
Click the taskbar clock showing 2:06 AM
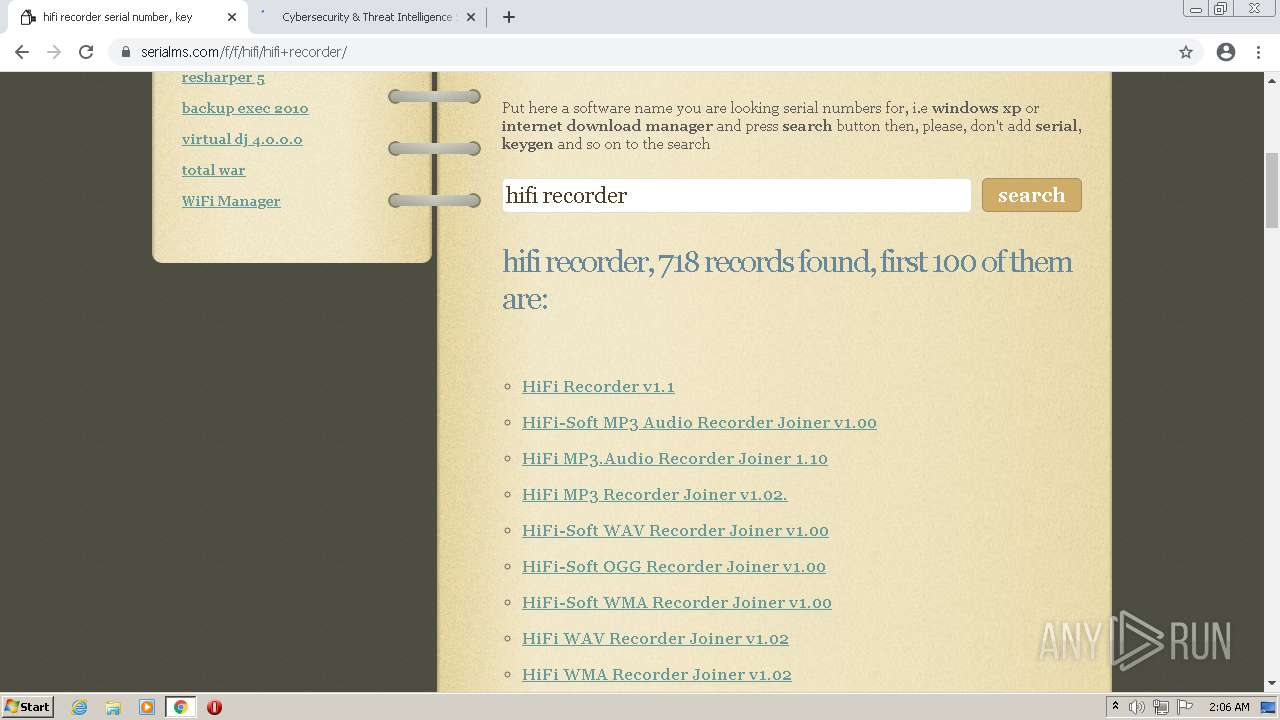point(1229,707)
